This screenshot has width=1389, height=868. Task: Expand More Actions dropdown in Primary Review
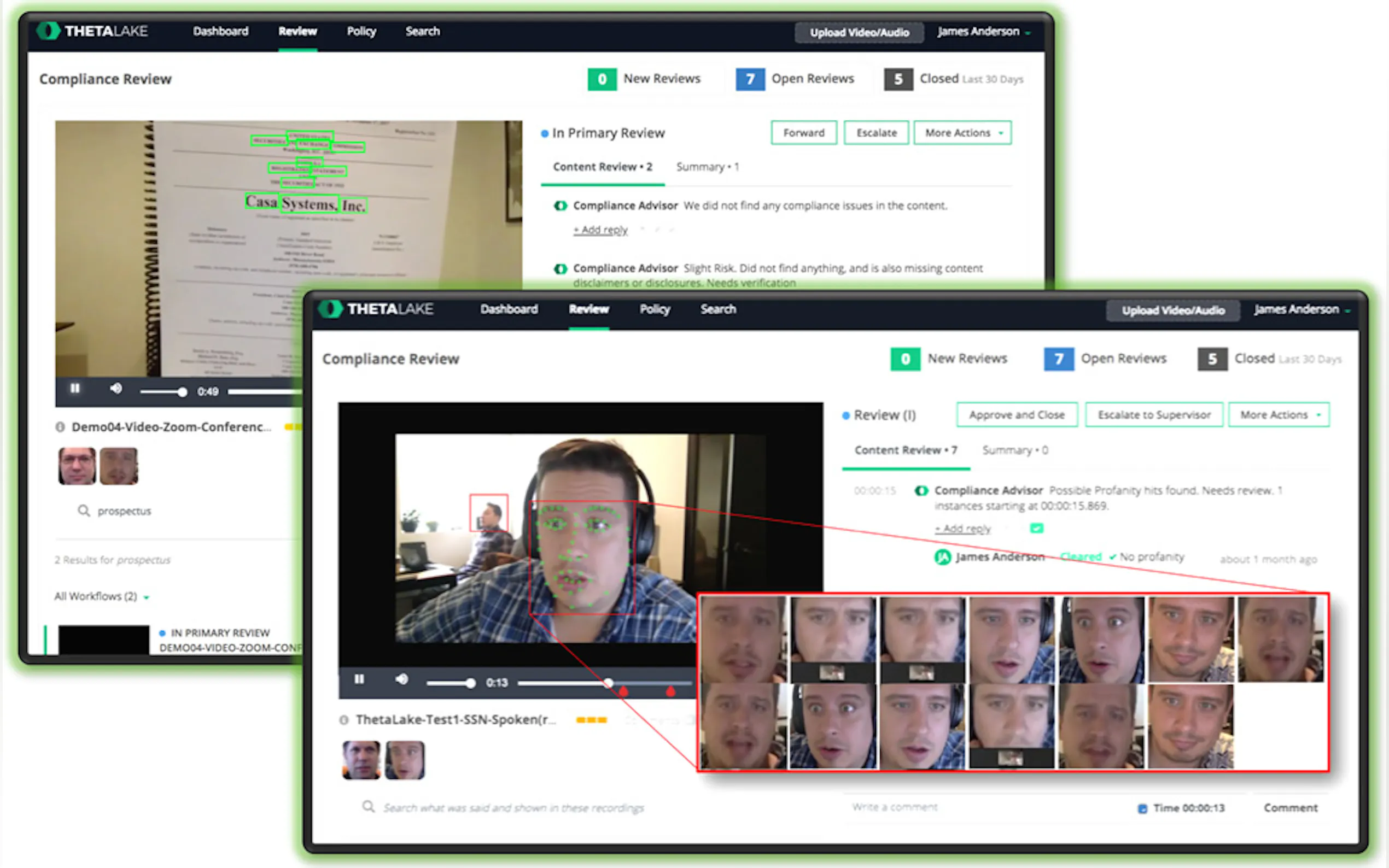(x=962, y=133)
